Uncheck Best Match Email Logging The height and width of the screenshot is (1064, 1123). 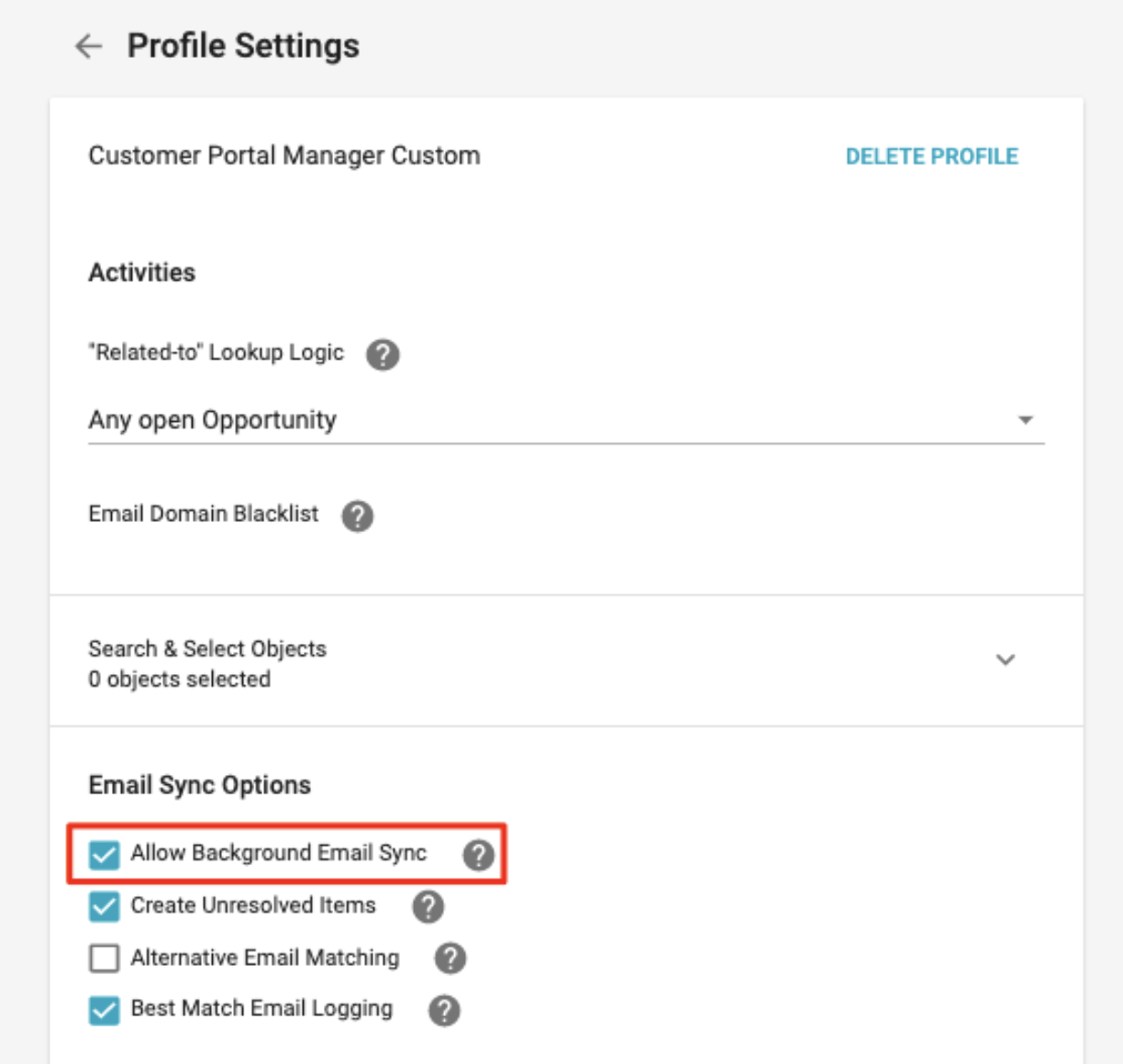point(104,1011)
